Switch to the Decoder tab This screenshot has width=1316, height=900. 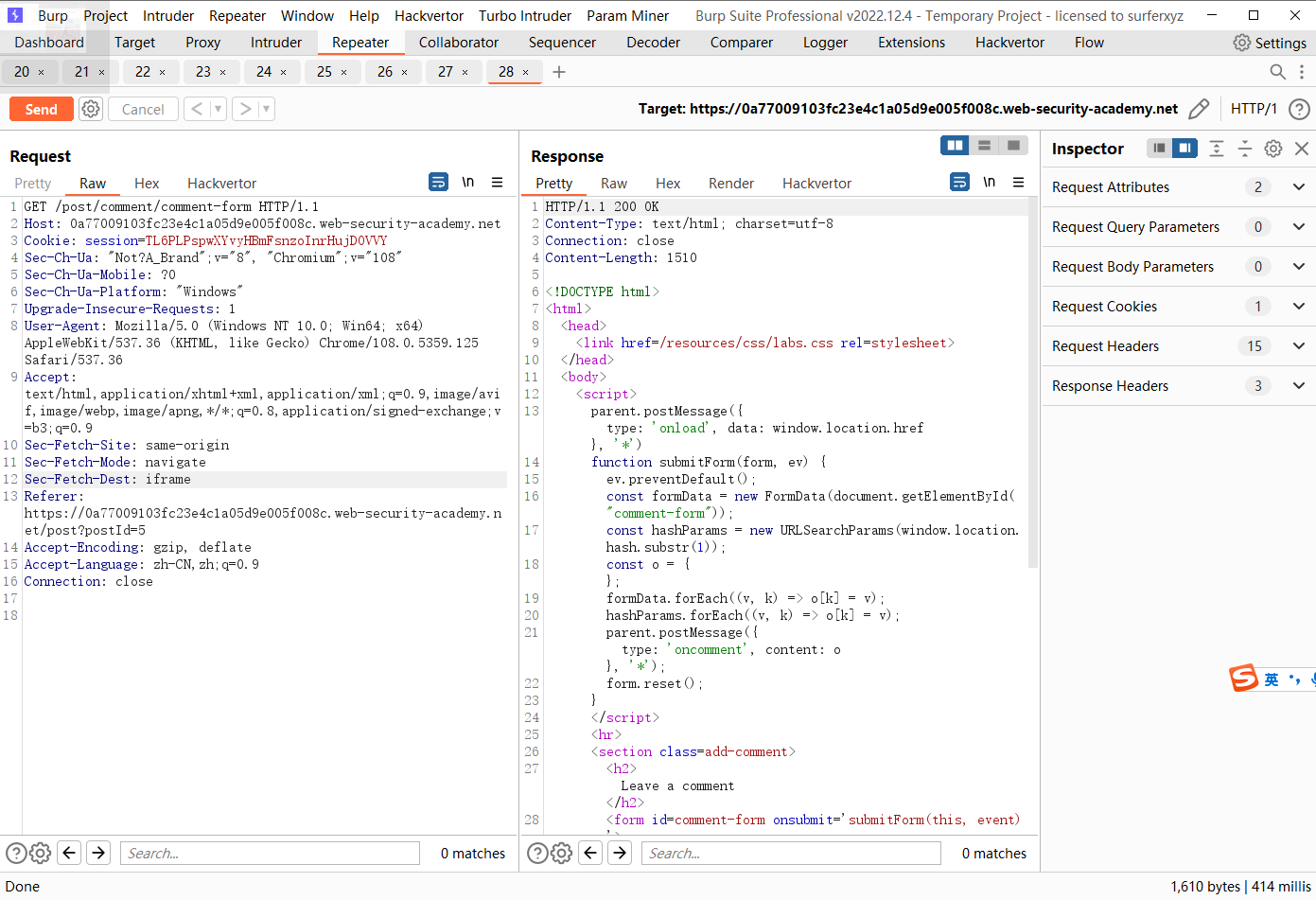point(653,42)
